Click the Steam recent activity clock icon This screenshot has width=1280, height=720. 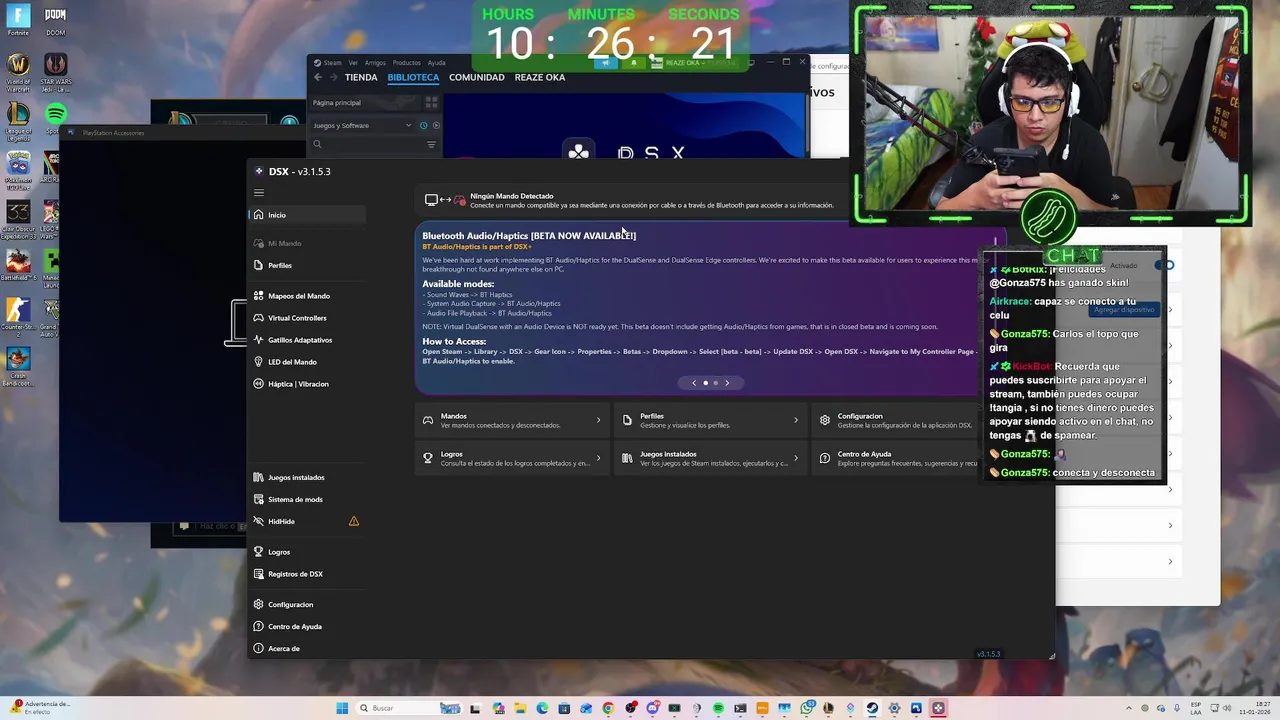click(x=424, y=126)
